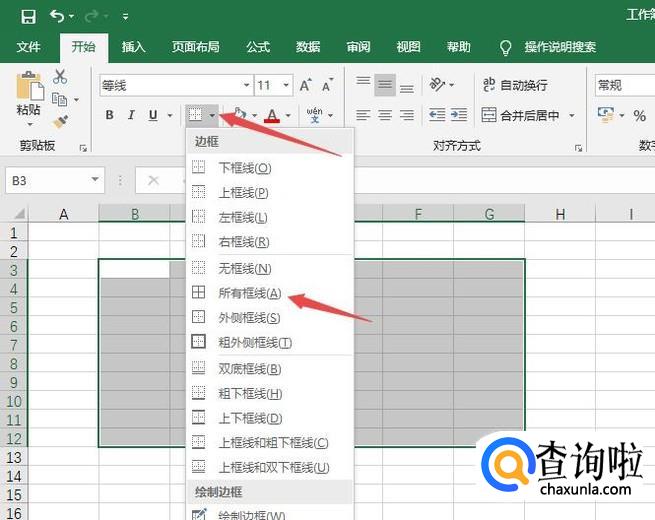This screenshot has width=655, height=520.
Task: Open the underline style dropdown arrow
Action: [170, 115]
